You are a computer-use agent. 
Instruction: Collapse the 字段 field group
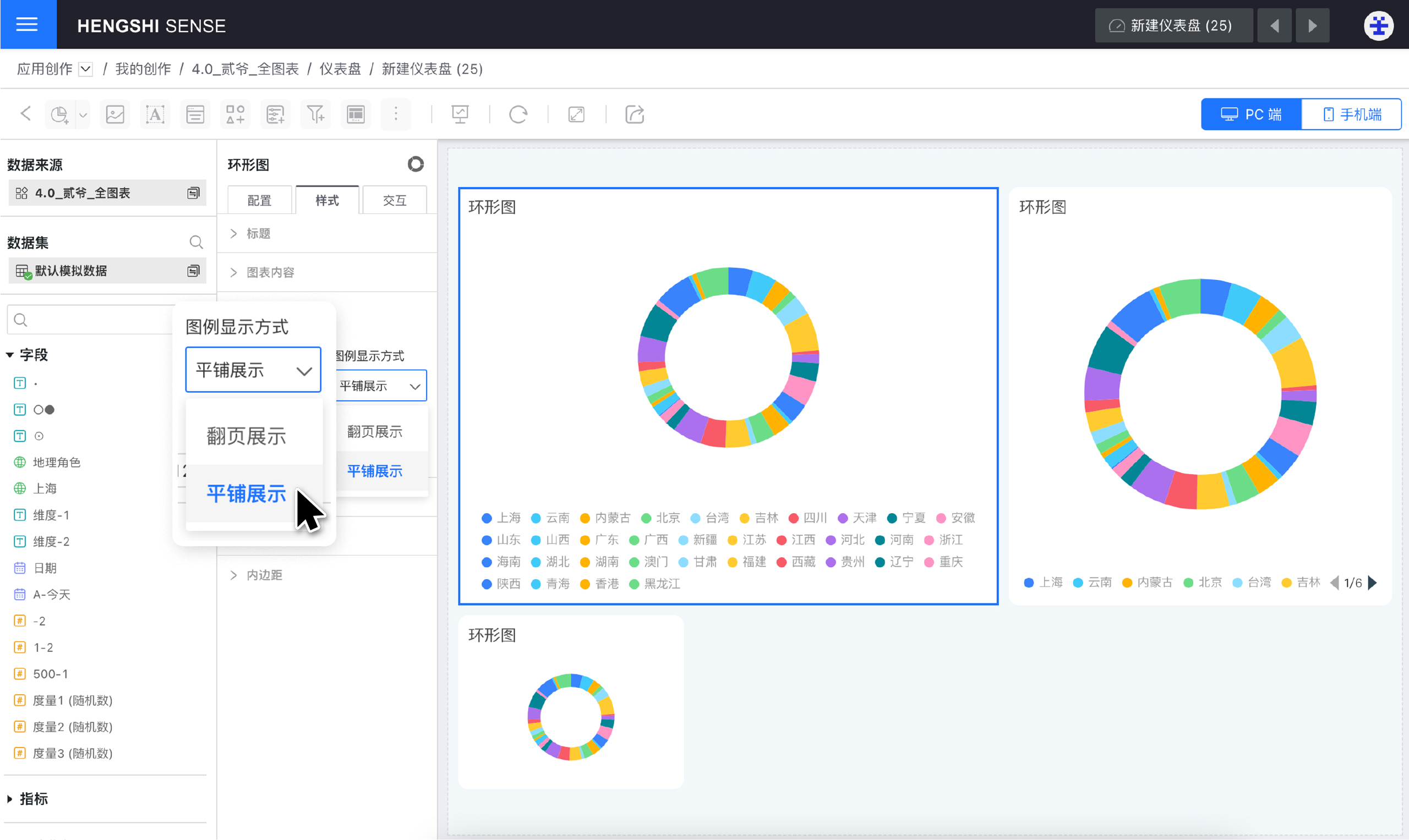[10, 355]
